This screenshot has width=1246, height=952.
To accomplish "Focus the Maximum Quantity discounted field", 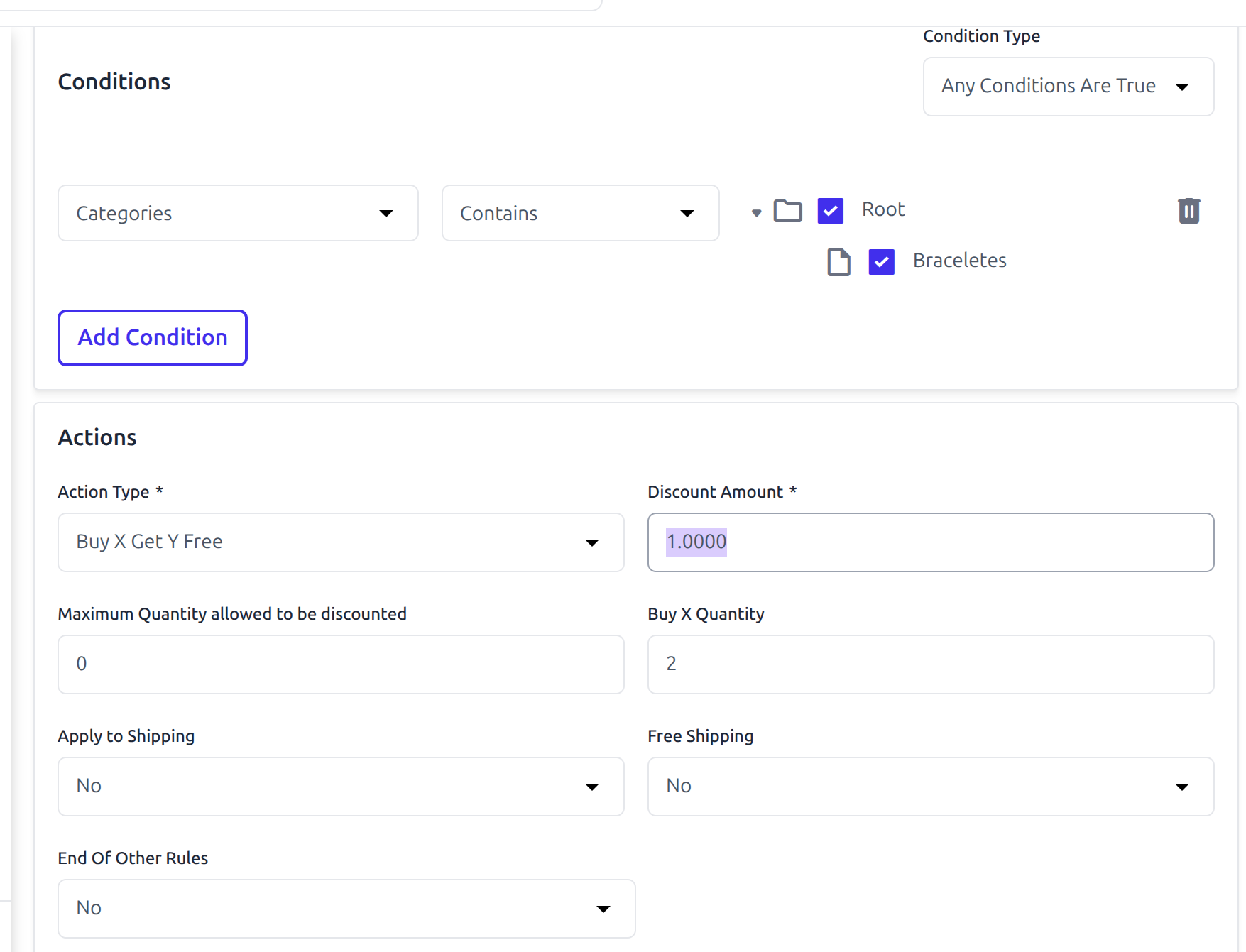I will tap(341, 664).
